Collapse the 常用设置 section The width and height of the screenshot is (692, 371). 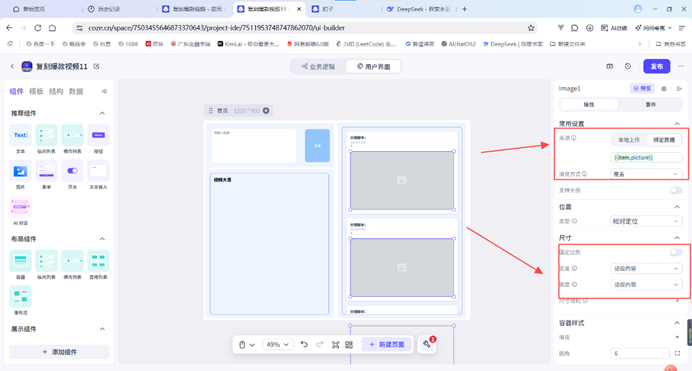point(677,124)
